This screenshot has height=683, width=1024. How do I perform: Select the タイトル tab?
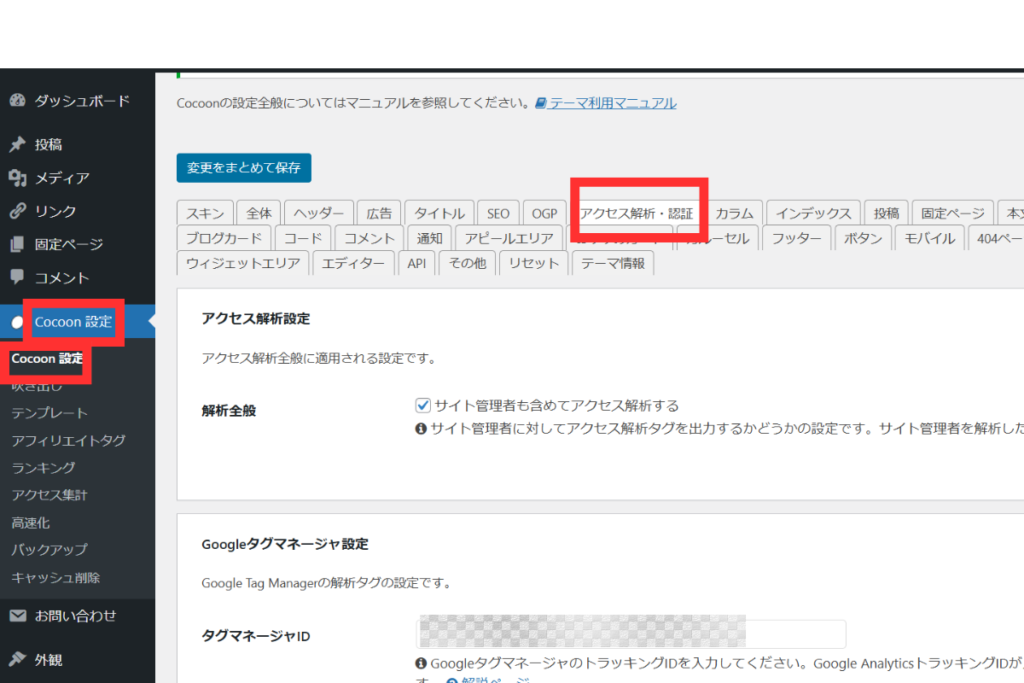439,214
